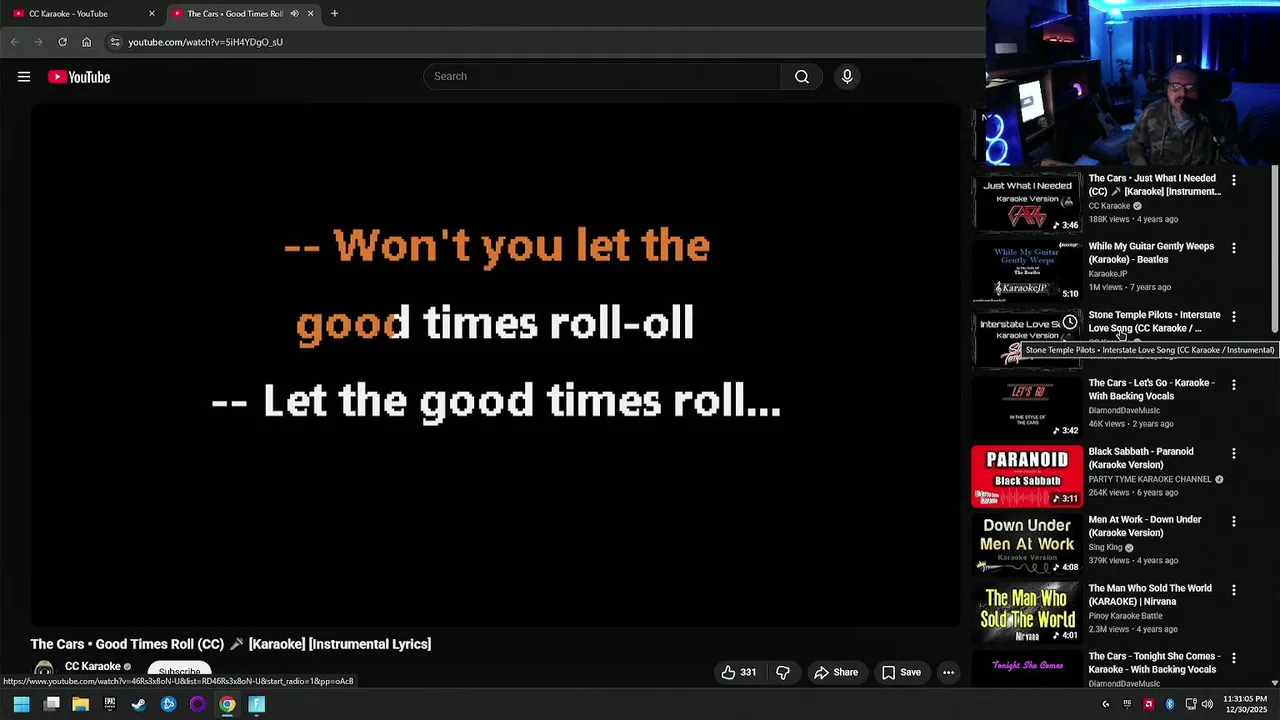Add Interstate Love Song to Watch Later
This screenshot has height=720, width=1280.
click(x=1070, y=323)
